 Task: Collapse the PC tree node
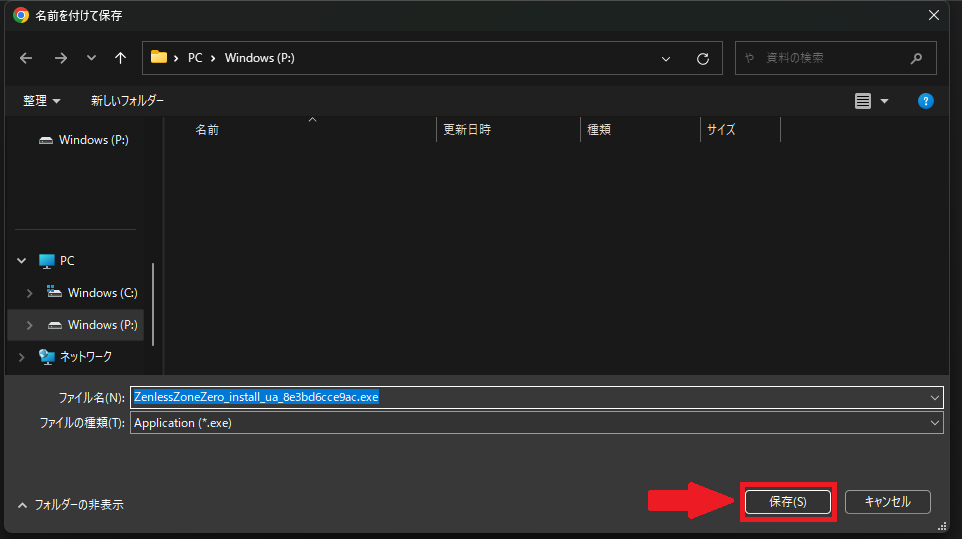tap(21, 261)
